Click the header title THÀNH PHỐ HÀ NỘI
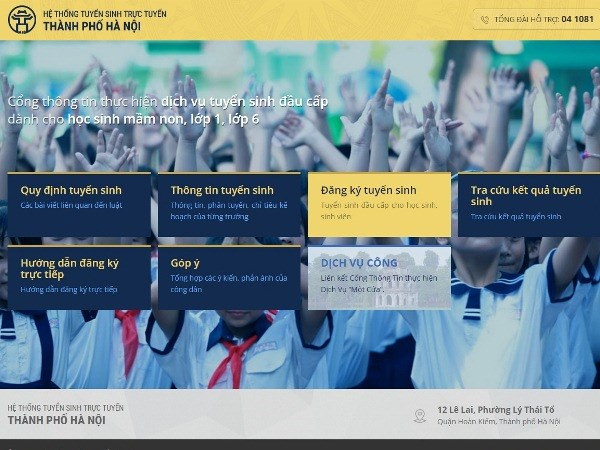 coord(91,27)
